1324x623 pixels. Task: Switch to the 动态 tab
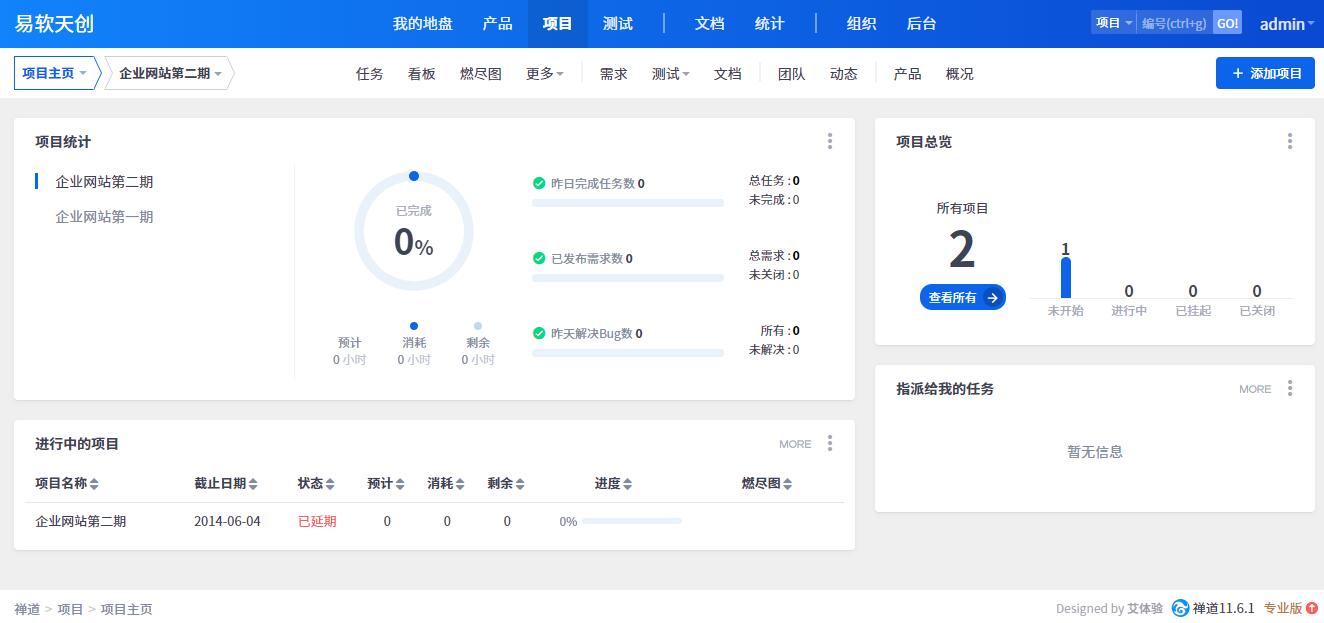click(x=844, y=73)
